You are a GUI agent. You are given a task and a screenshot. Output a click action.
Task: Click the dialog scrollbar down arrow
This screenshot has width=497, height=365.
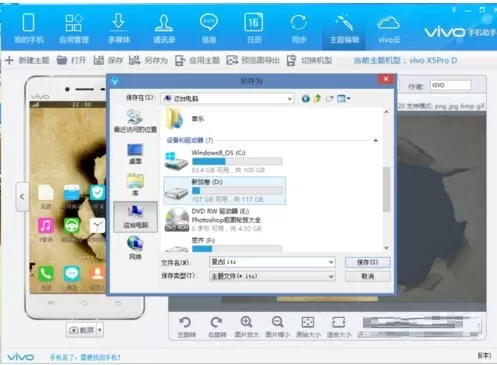click(x=386, y=248)
